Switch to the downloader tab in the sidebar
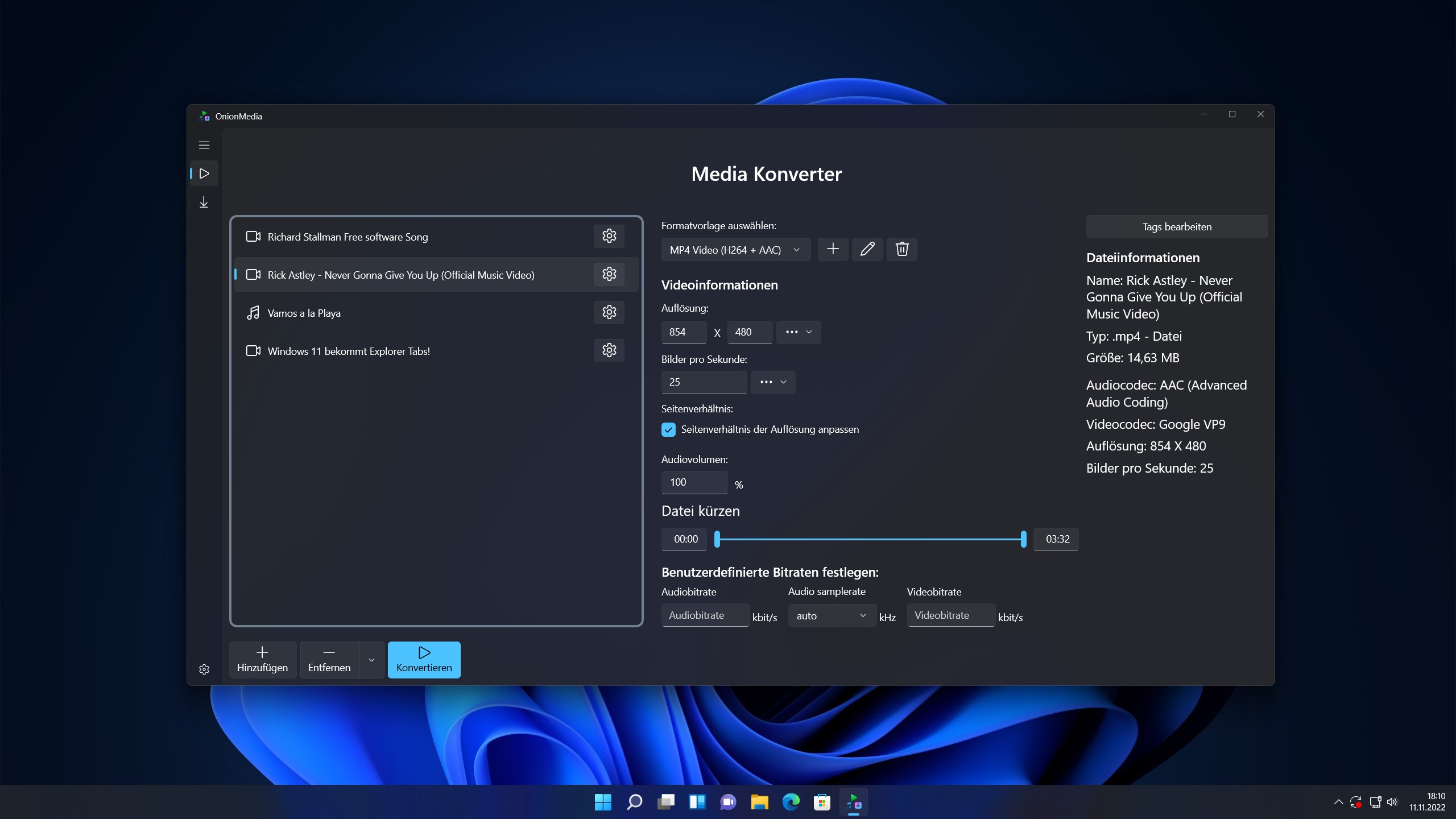 coord(204,202)
